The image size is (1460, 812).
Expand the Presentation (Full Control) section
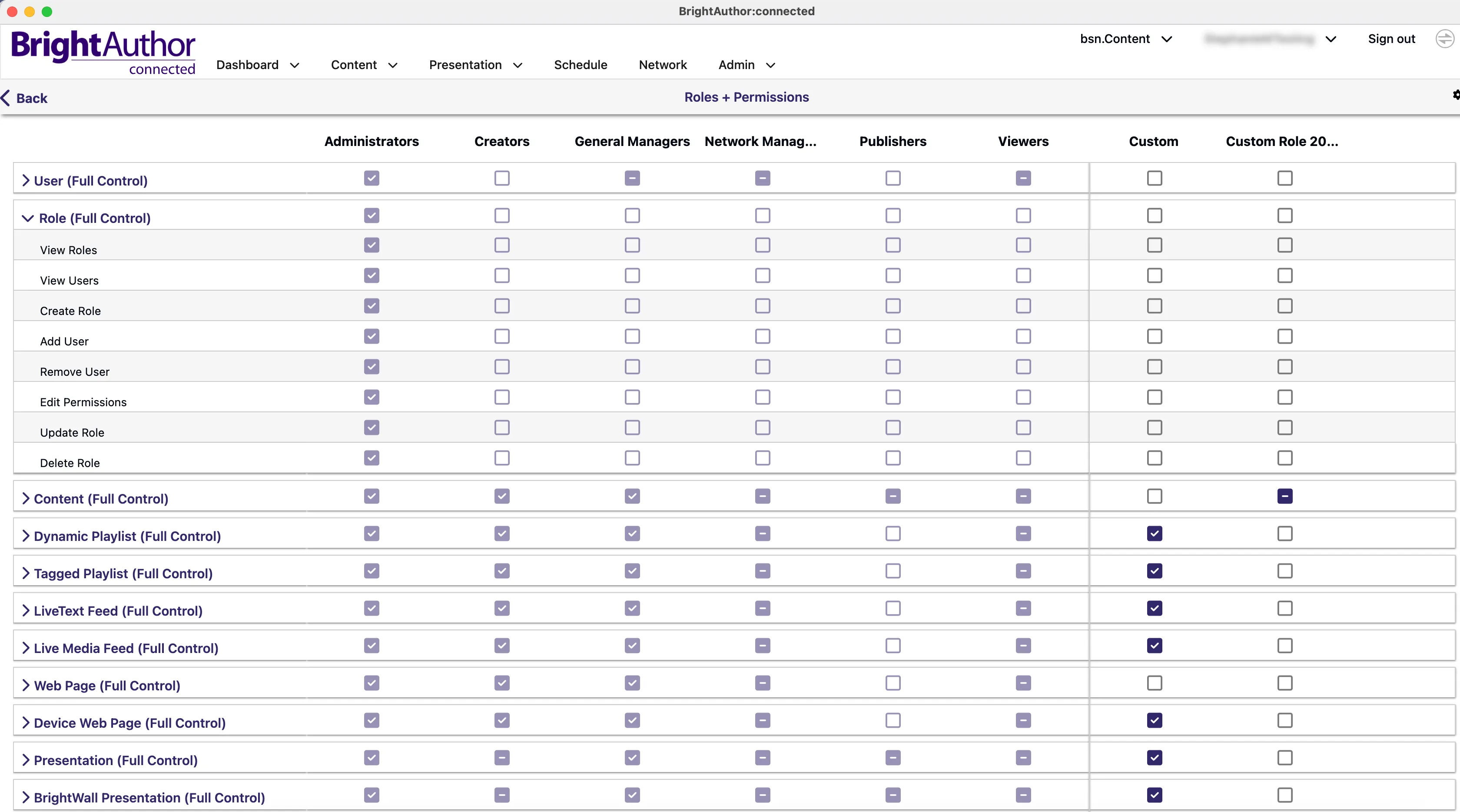point(26,760)
